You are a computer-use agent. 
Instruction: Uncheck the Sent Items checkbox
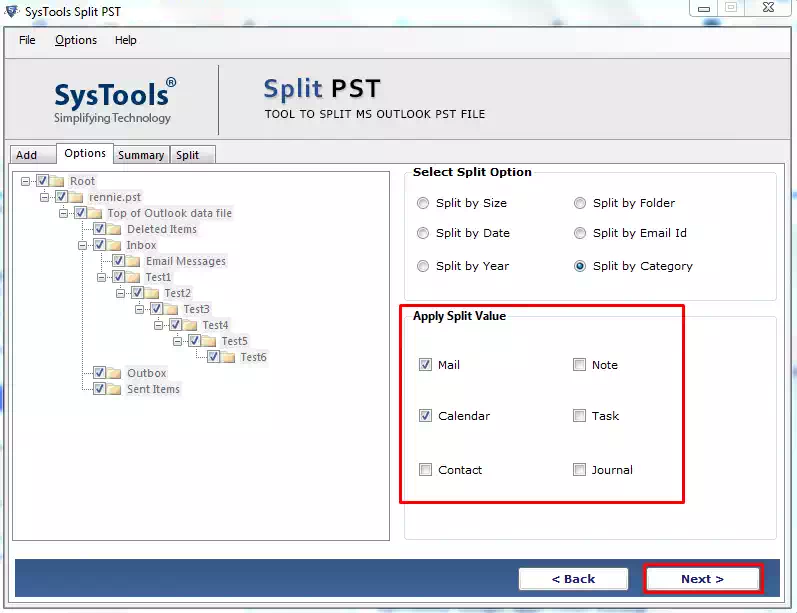pos(99,389)
